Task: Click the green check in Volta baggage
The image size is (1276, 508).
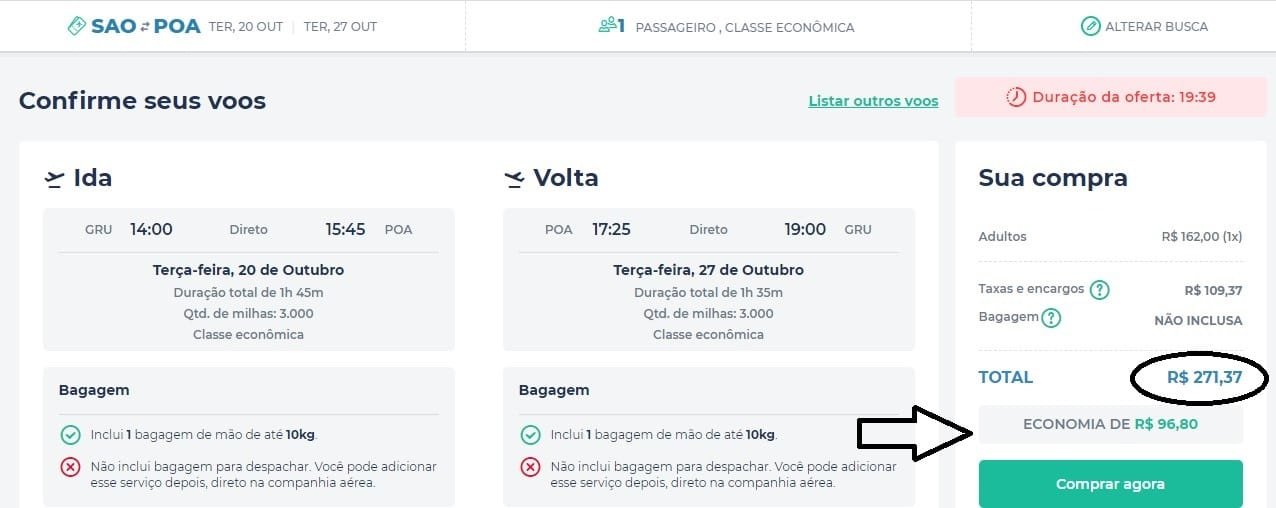Action: pyautogui.click(x=530, y=435)
